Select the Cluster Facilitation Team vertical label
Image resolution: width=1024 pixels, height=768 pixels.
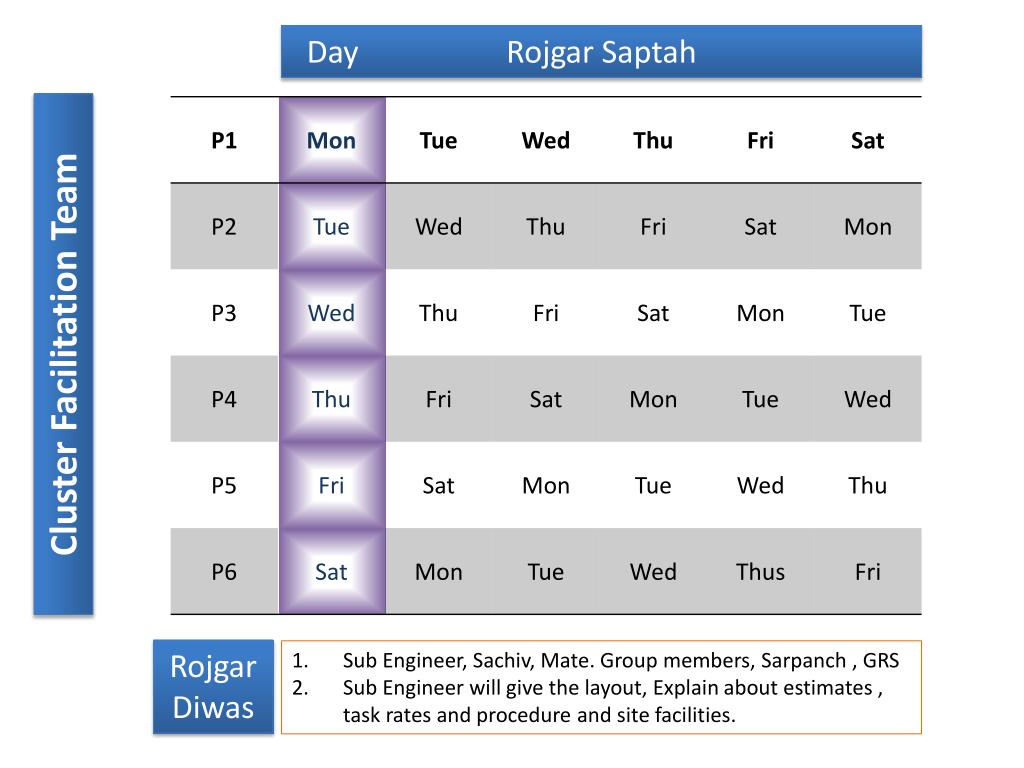[x=63, y=354]
